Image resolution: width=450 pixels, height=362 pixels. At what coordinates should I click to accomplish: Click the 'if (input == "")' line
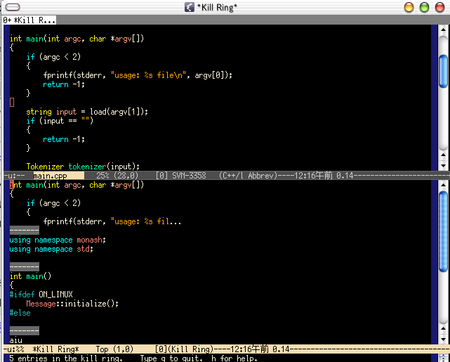click(60, 121)
